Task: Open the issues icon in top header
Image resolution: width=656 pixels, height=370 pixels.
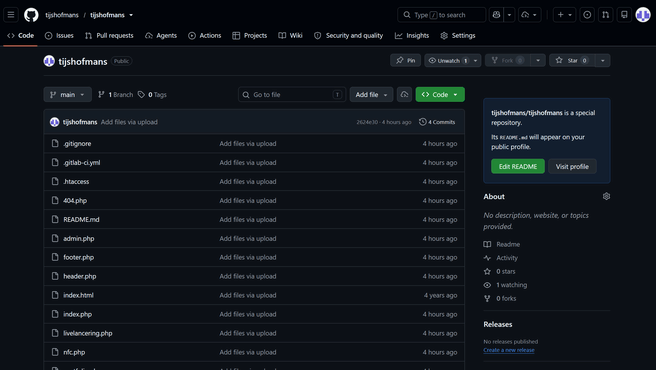Action: coord(587,15)
